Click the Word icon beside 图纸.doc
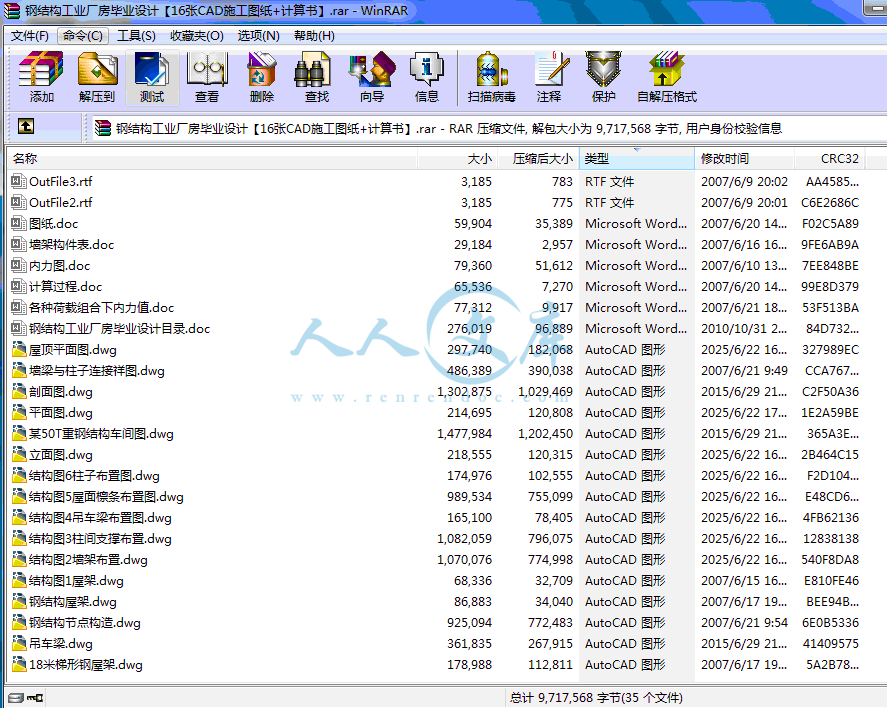This screenshot has height=708, width=887. click(x=19, y=223)
